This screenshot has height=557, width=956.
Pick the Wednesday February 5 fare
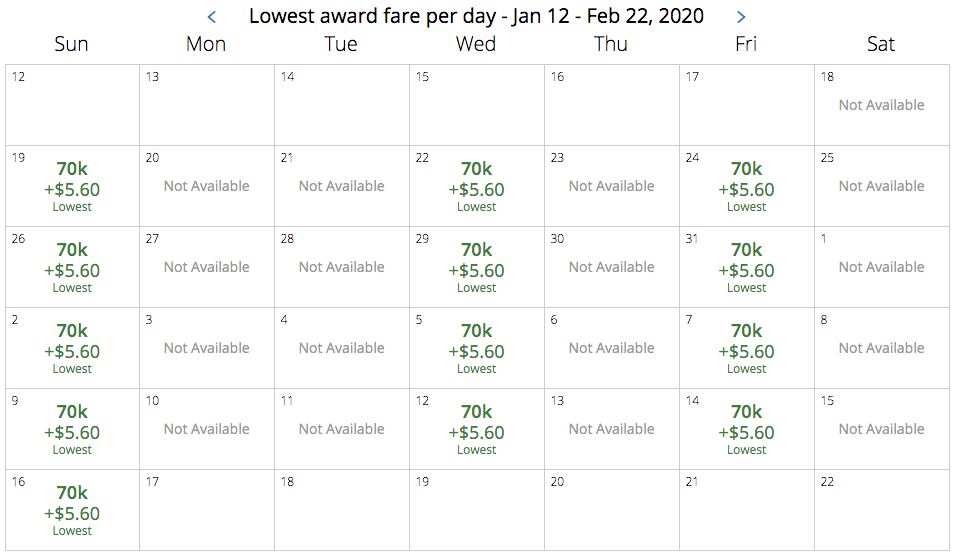[476, 349]
